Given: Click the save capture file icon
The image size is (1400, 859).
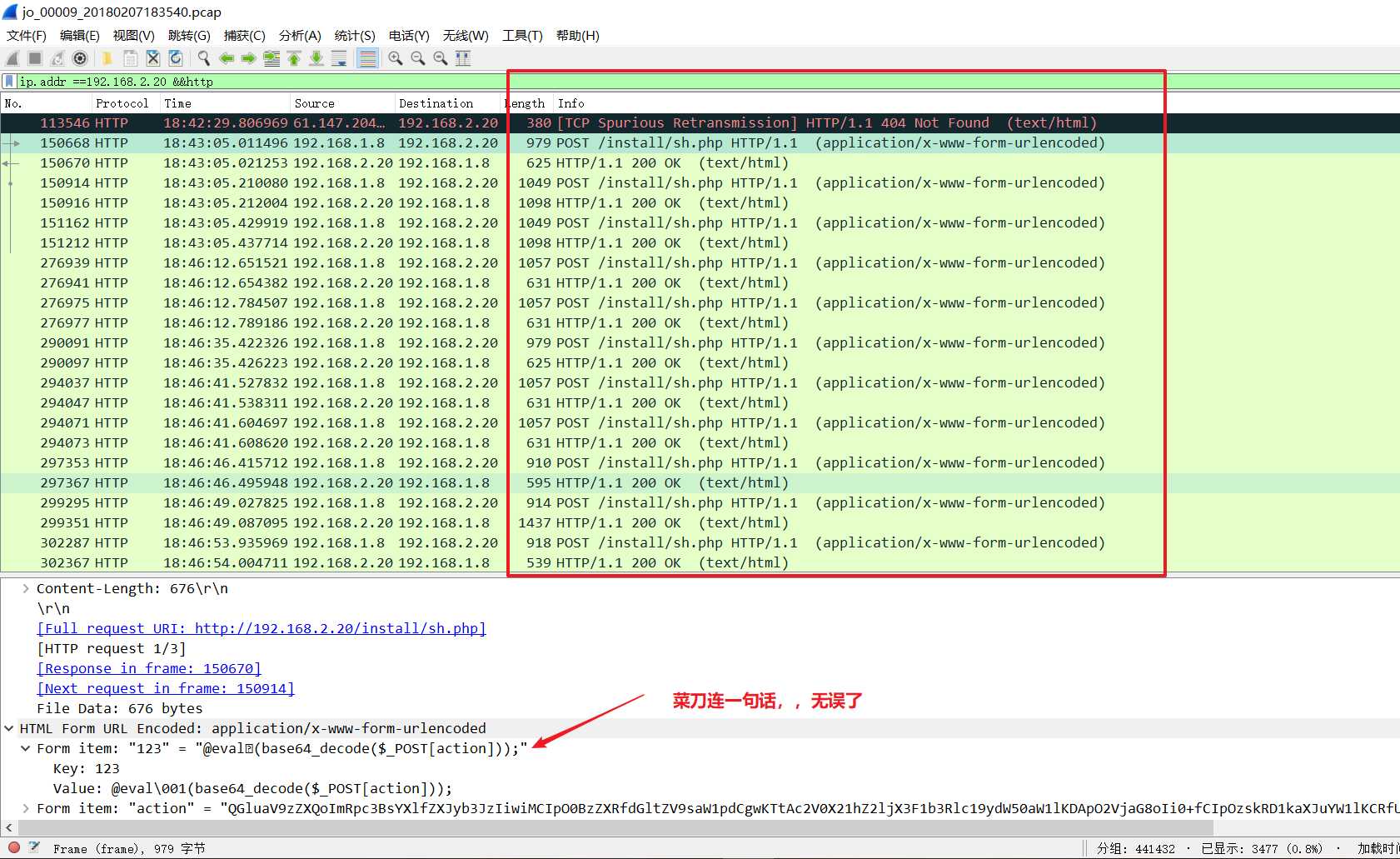Looking at the screenshot, I should (130, 58).
